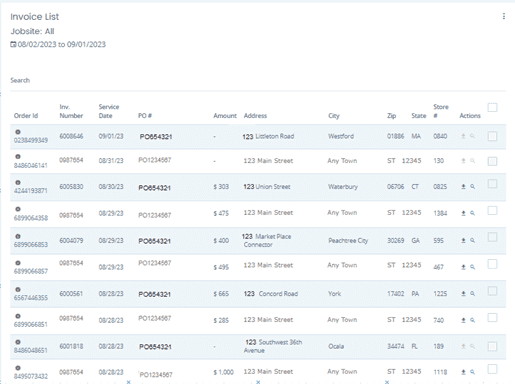Select the checkbox in the Waterbury row
The image size is (515, 384).
492,184
